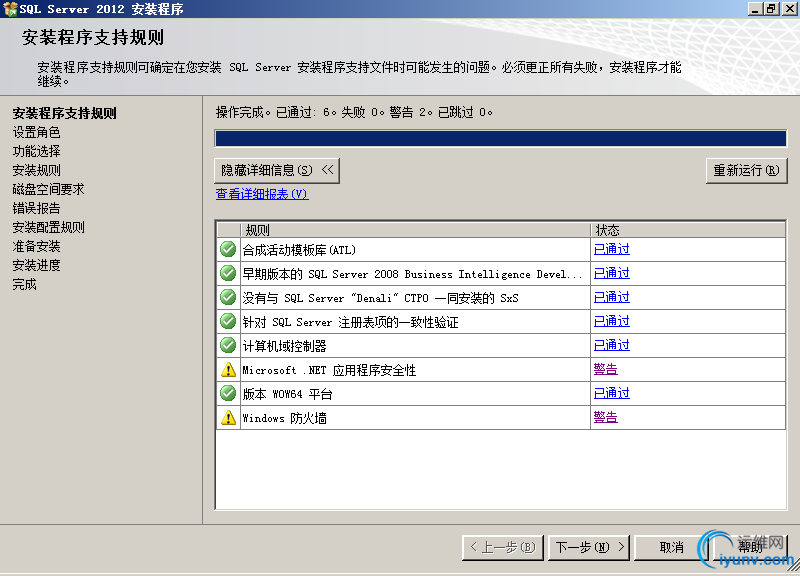The width and height of the screenshot is (800, 576).
Task: Click the completed blue progress bar
Action: (501, 138)
